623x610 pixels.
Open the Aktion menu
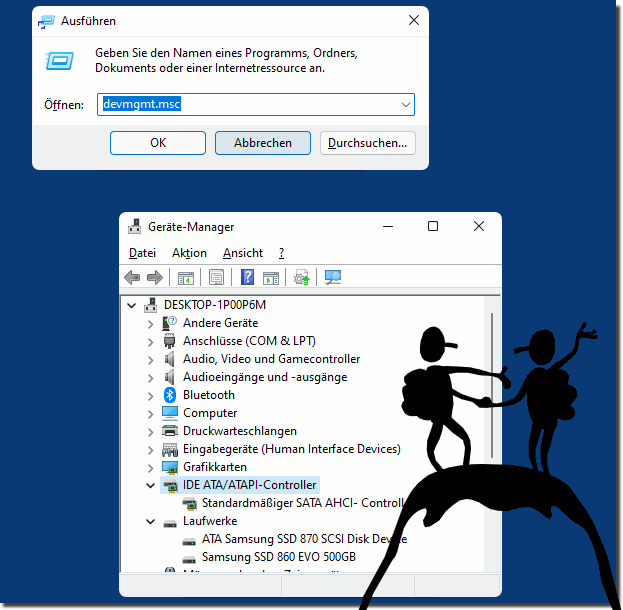click(189, 253)
